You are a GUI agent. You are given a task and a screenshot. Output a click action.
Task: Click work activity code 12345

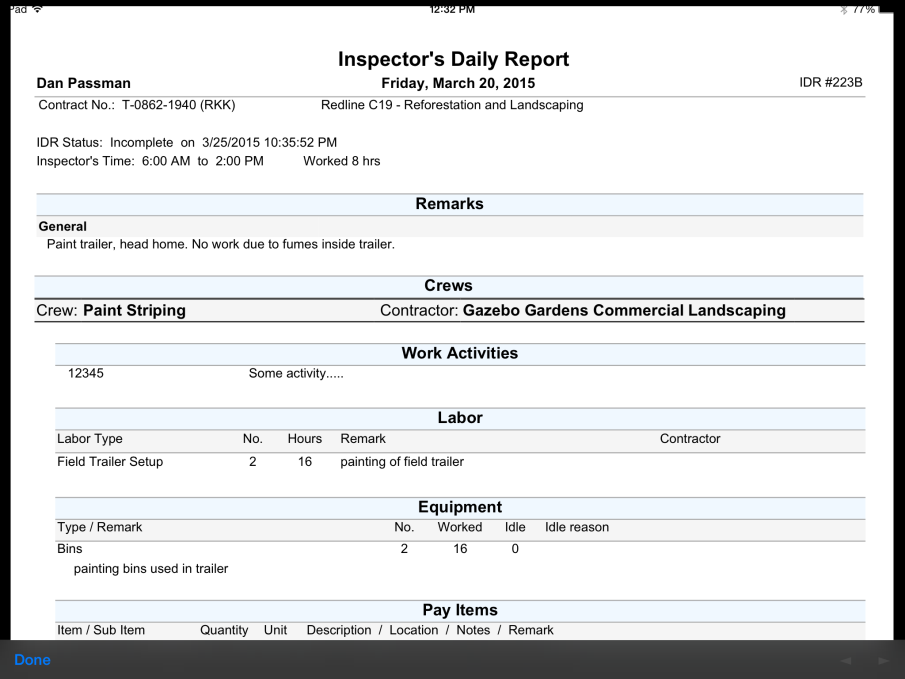[x=85, y=374]
